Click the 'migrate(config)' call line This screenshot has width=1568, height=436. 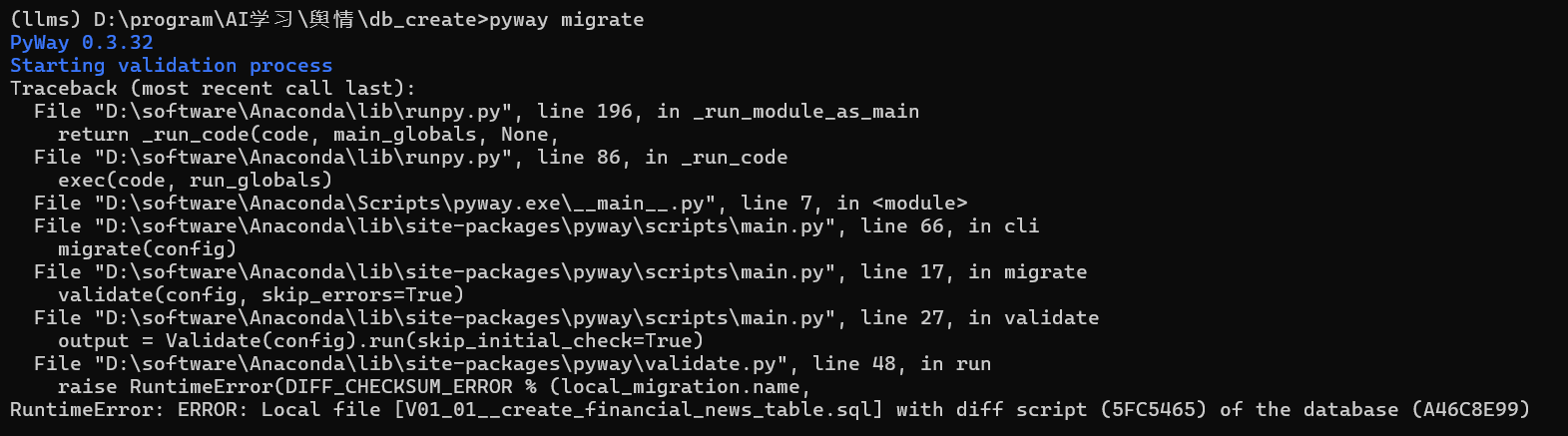click(x=147, y=249)
